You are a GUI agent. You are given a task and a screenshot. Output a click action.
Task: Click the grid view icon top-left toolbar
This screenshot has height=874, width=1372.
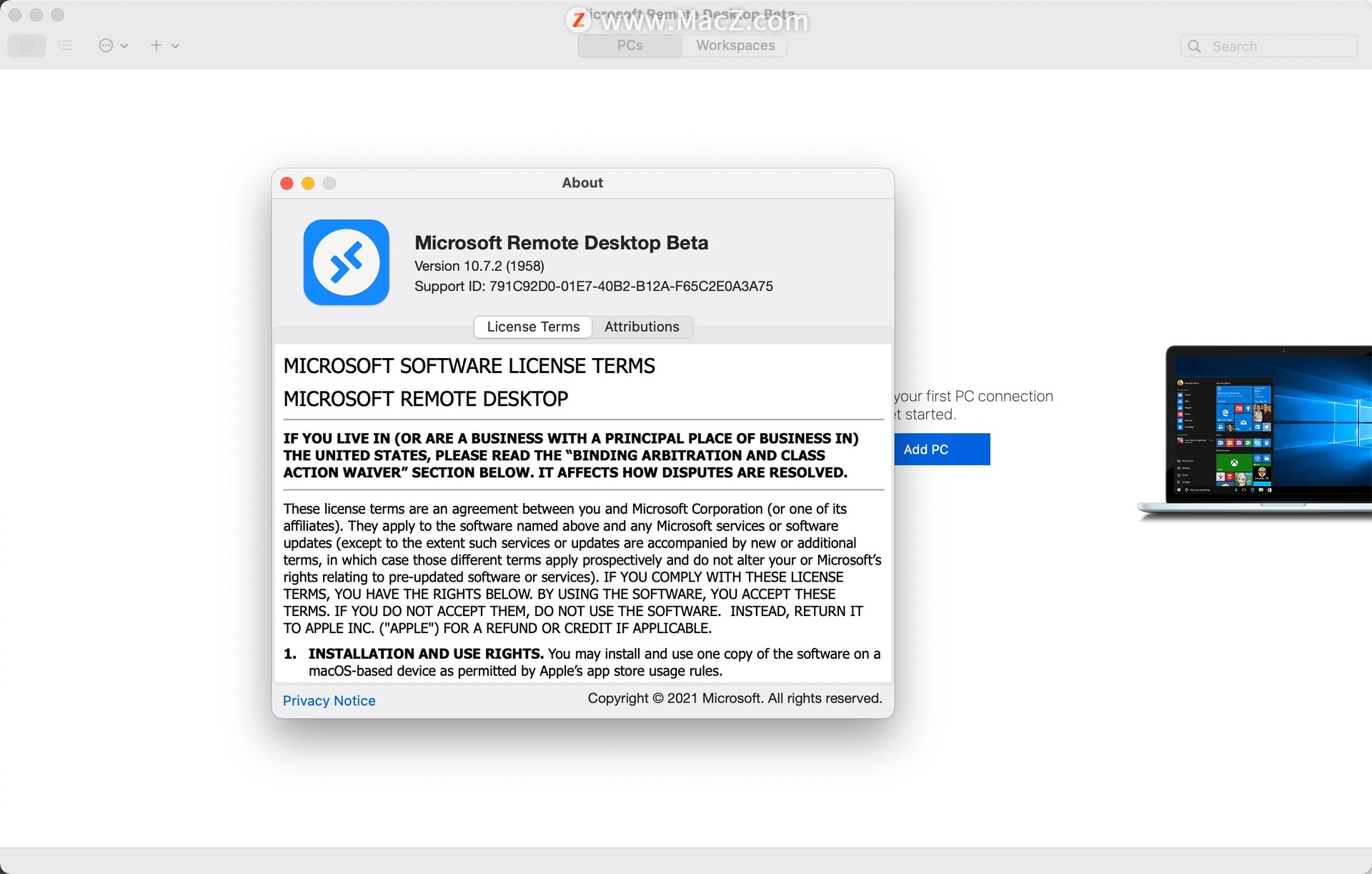click(x=26, y=45)
